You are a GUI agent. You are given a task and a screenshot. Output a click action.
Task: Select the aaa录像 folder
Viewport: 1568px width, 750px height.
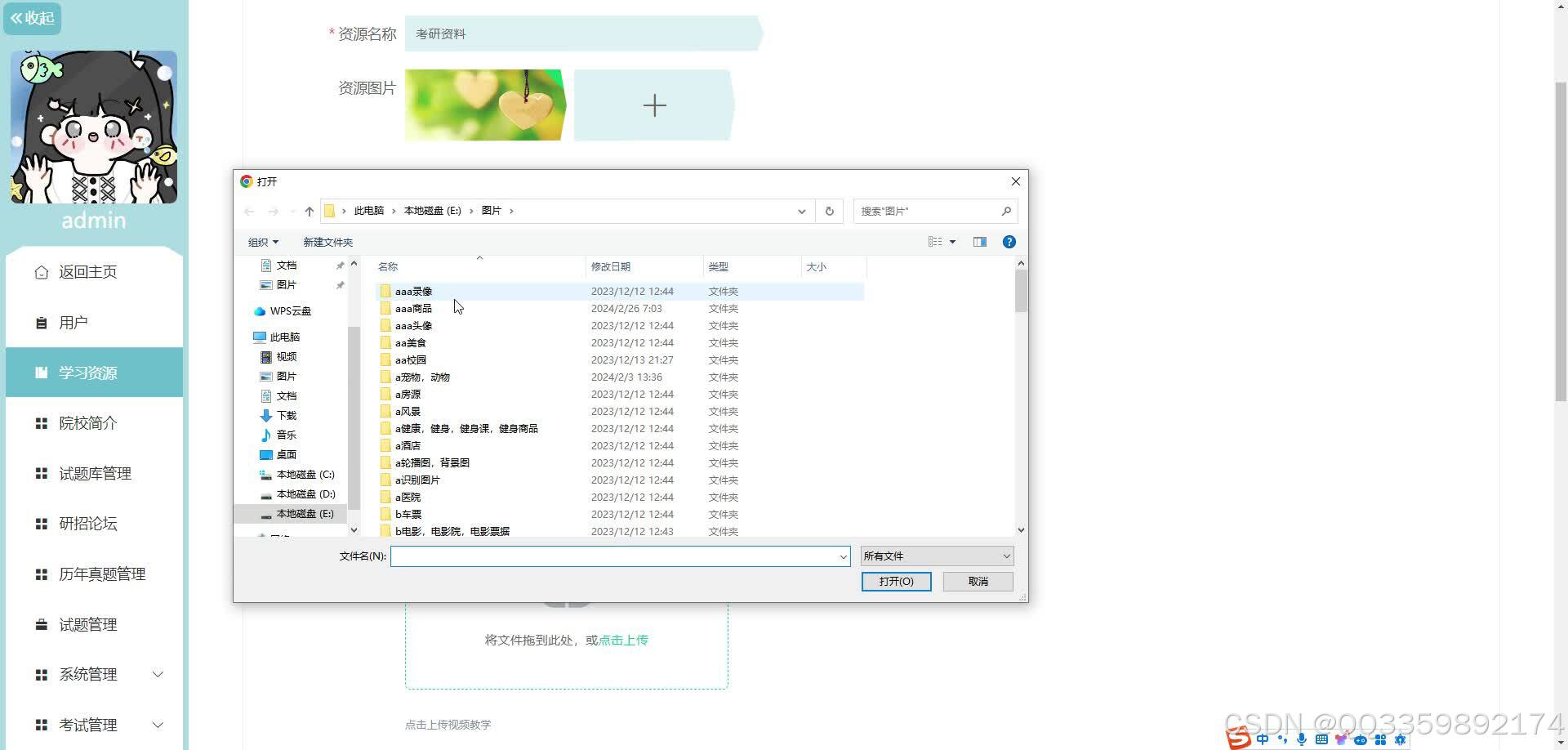tap(621, 292)
